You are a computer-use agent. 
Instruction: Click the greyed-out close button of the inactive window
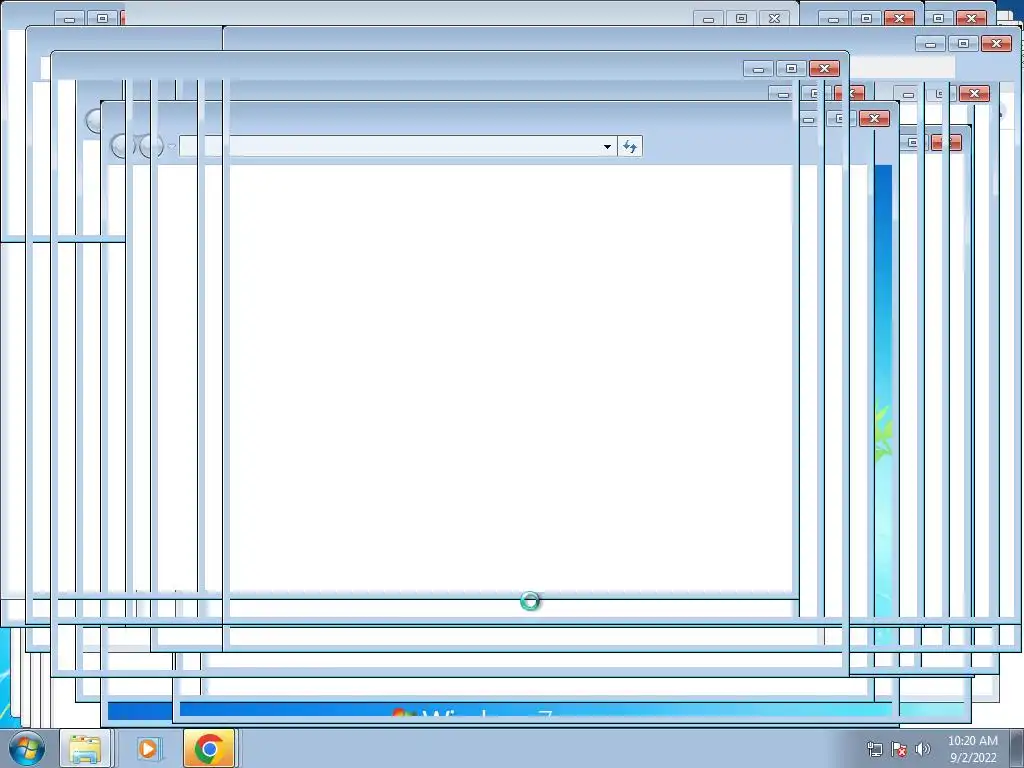[774, 18]
